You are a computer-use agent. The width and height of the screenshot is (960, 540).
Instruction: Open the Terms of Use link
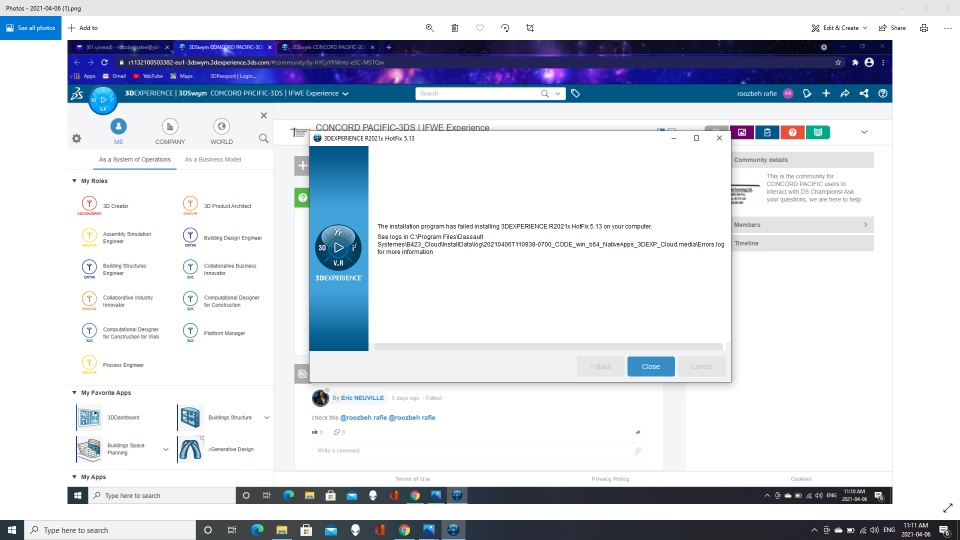413,479
